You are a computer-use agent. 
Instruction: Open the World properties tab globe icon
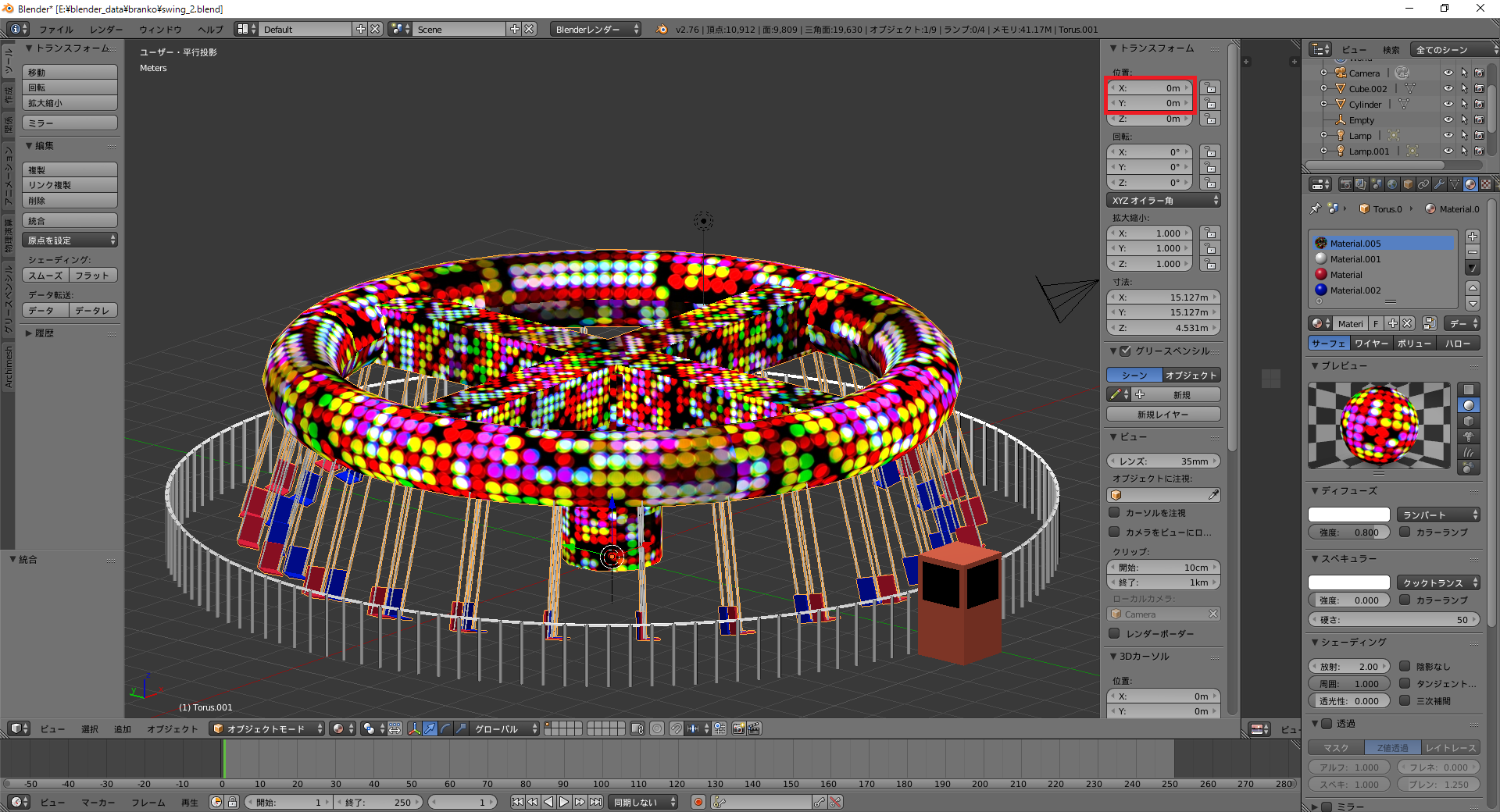tap(1392, 184)
